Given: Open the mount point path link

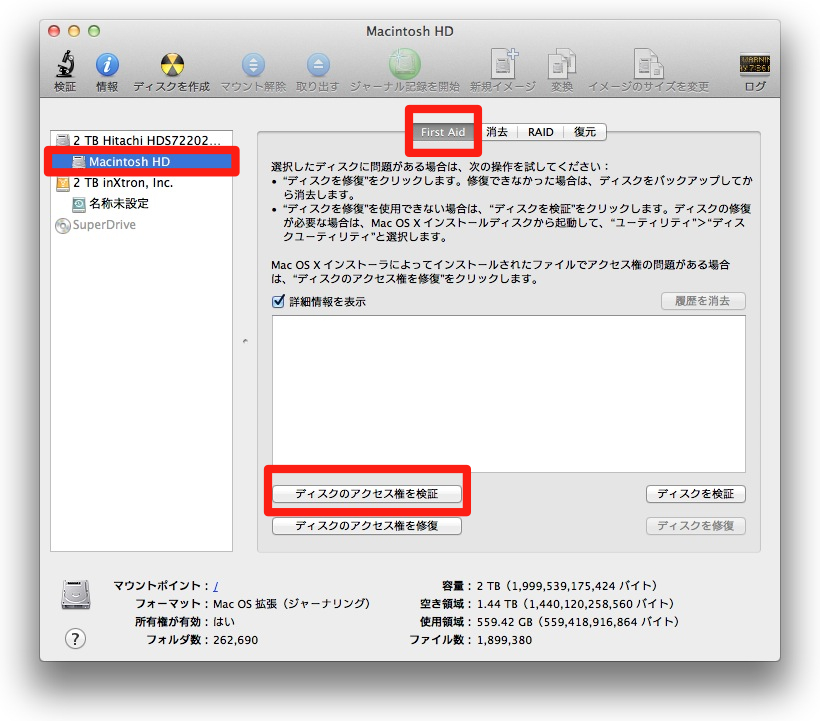Looking at the screenshot, I should click(x=216, y=586).
